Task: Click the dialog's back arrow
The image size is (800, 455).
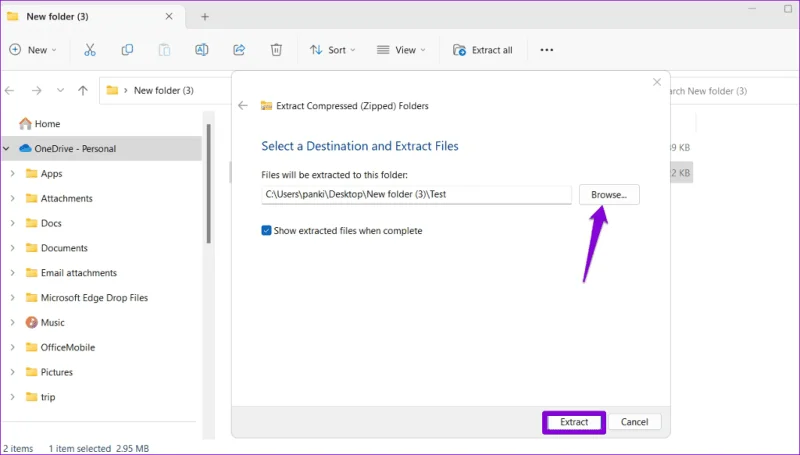Action: 243,106
